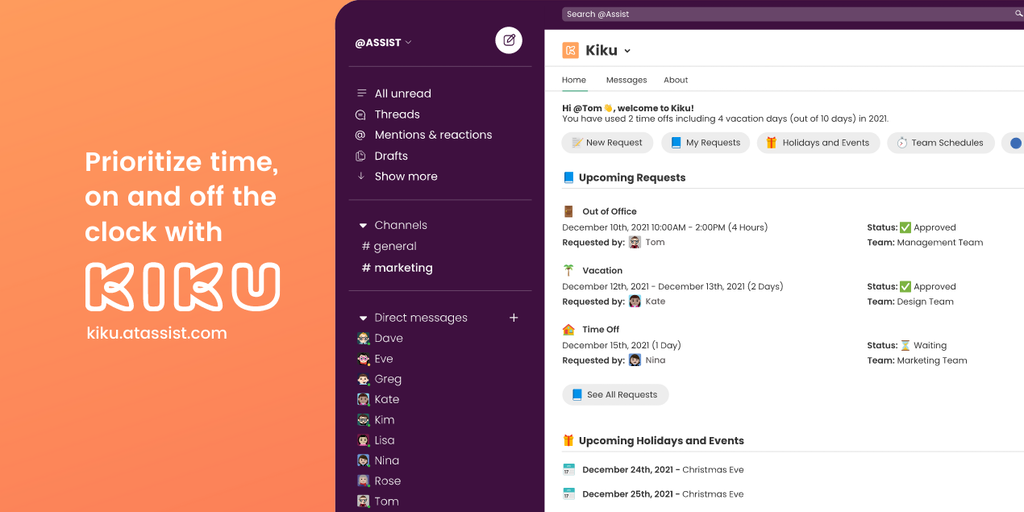Click Nina's avatar in direct messages

(x=364, y=460)
